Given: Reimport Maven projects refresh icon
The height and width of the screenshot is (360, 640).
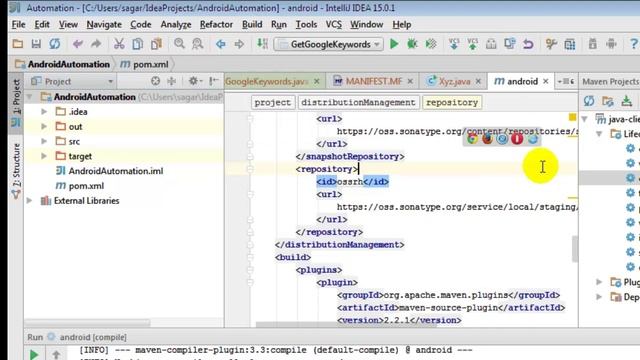Looking at the screenshot, I should pos(589,101).
